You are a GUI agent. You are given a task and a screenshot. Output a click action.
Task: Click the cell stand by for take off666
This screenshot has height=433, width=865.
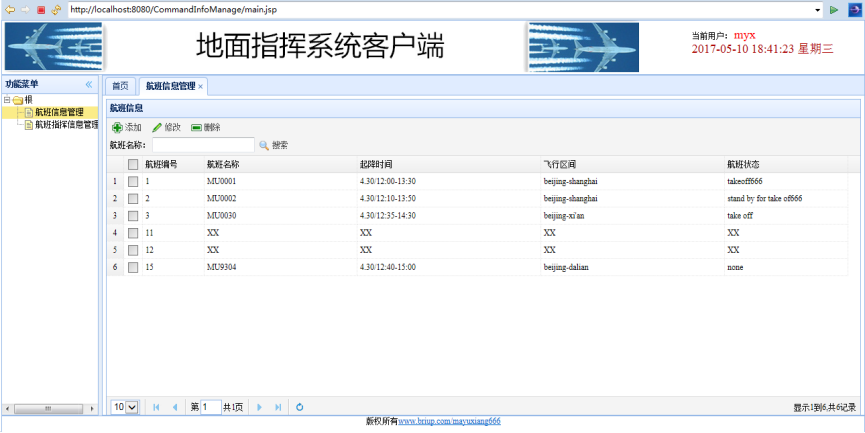[x=765, y=199]
